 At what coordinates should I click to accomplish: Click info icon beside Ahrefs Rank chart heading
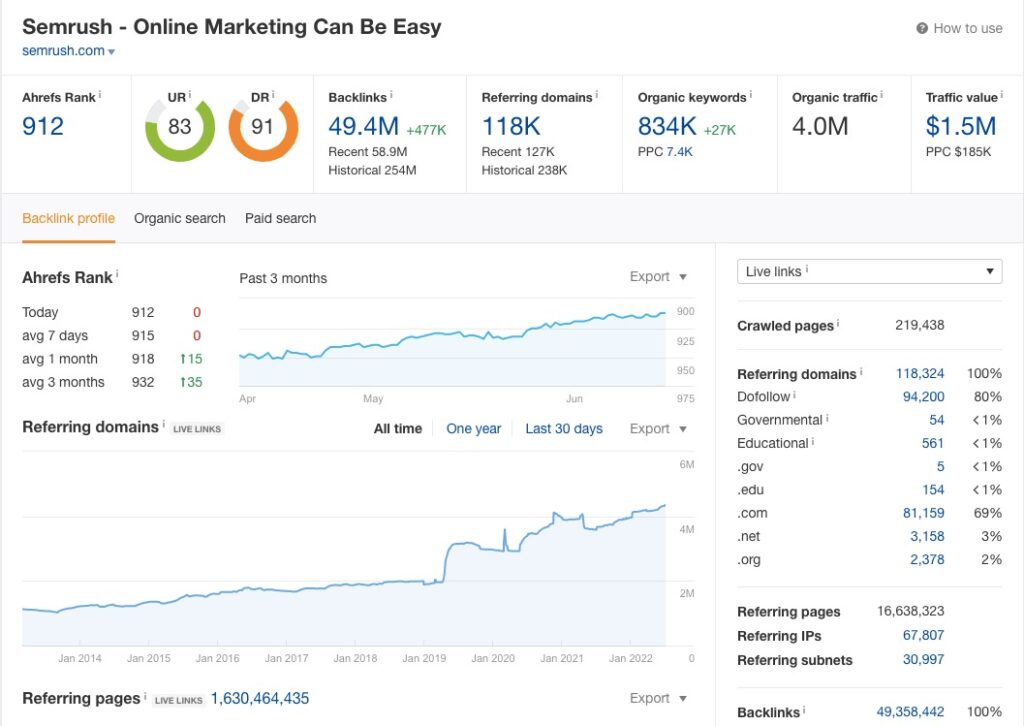pos(117,275)
